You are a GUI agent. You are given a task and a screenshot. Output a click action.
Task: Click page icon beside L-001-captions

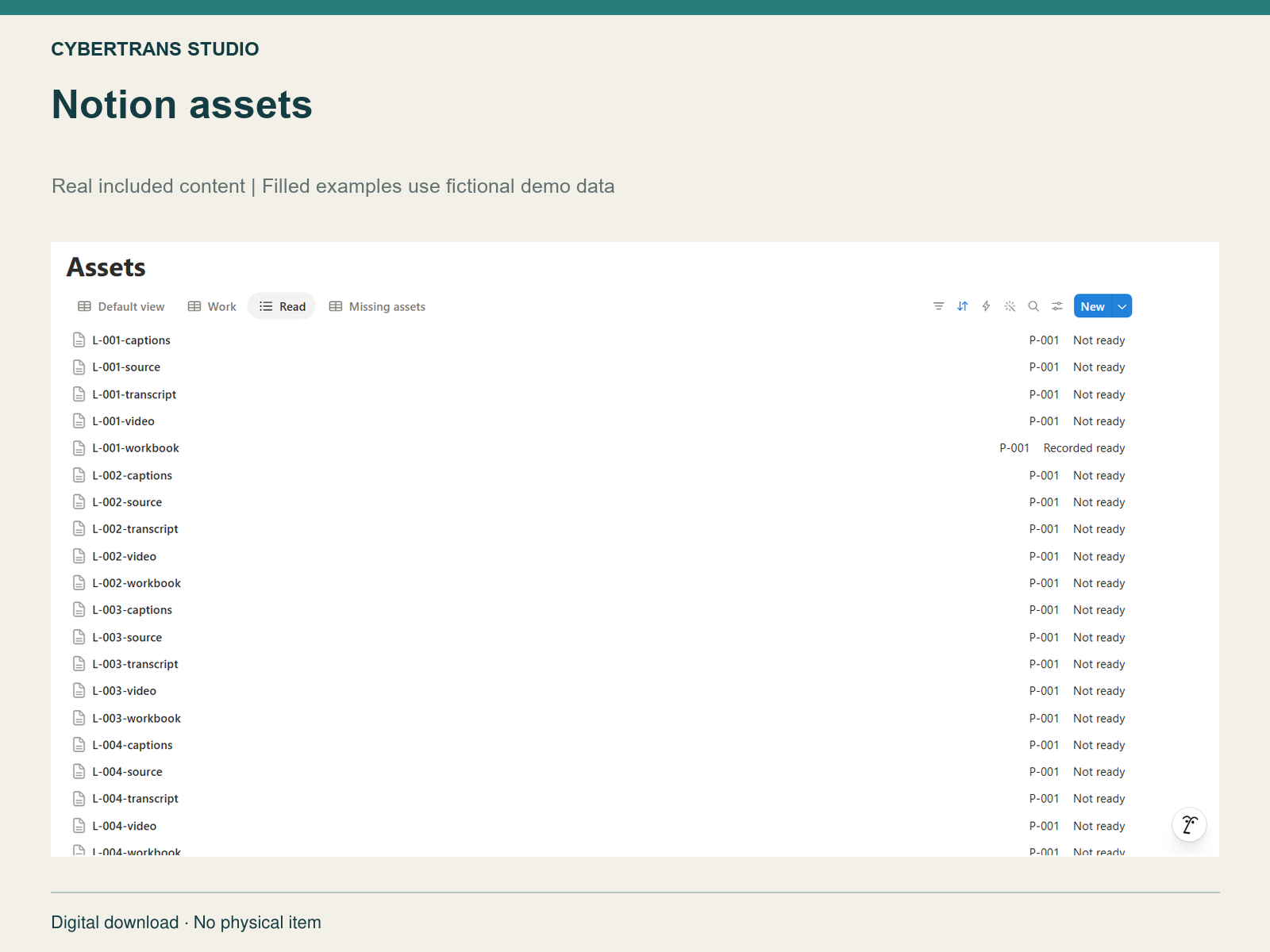(79, 340)
